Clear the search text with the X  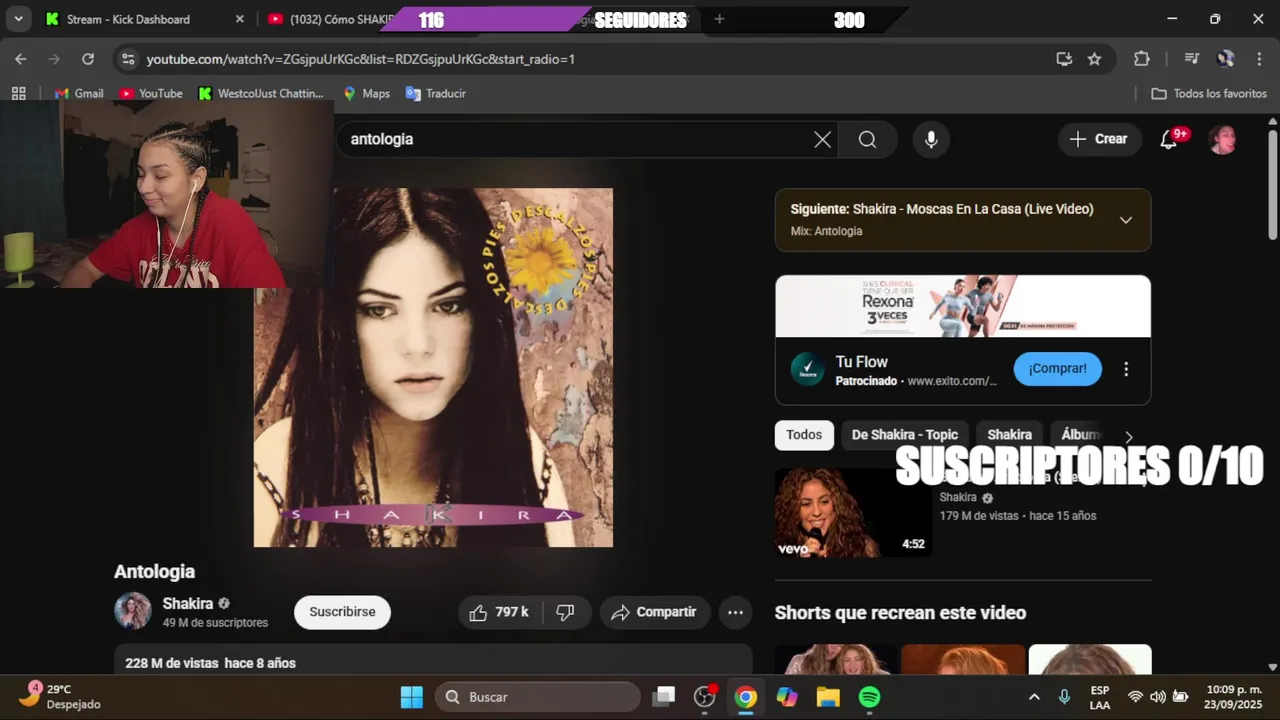(822, 140)
